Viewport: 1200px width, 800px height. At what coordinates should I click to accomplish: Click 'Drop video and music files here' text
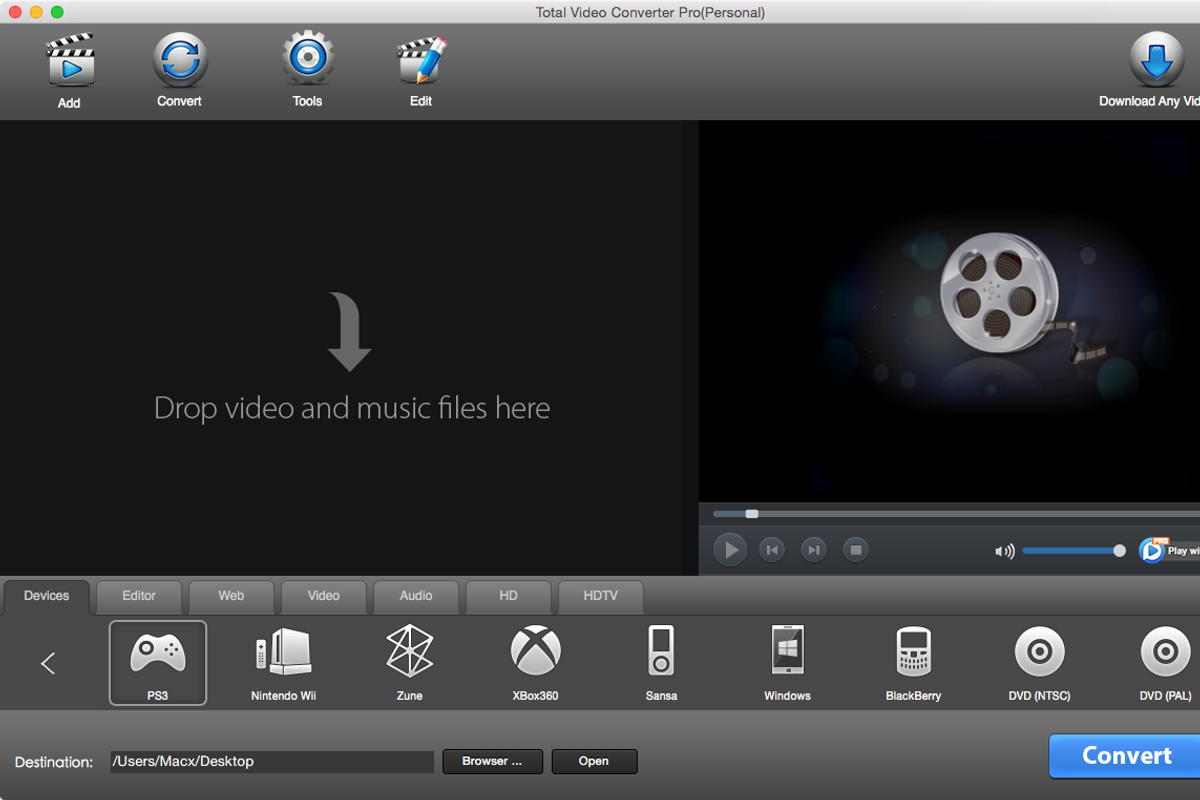pos(352,408)
